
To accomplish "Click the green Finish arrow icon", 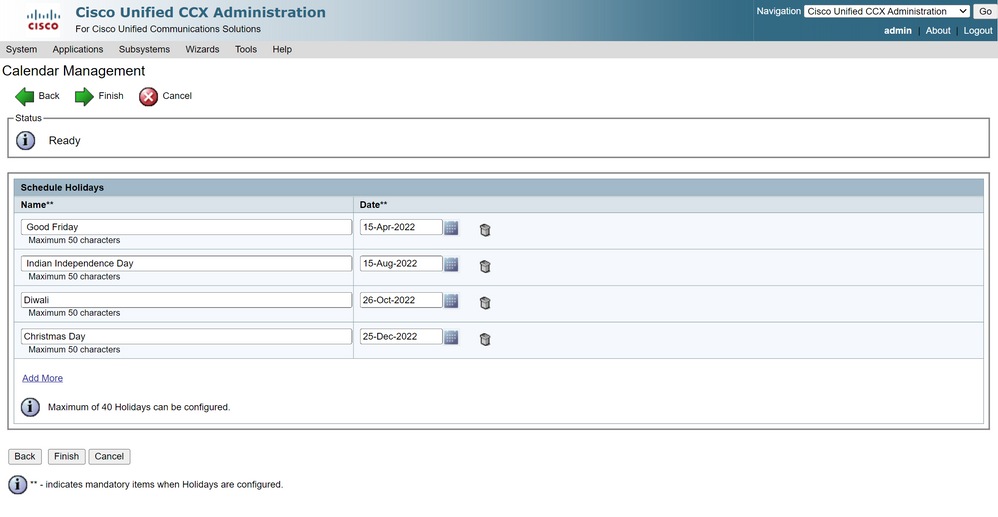I will [84, 96].
